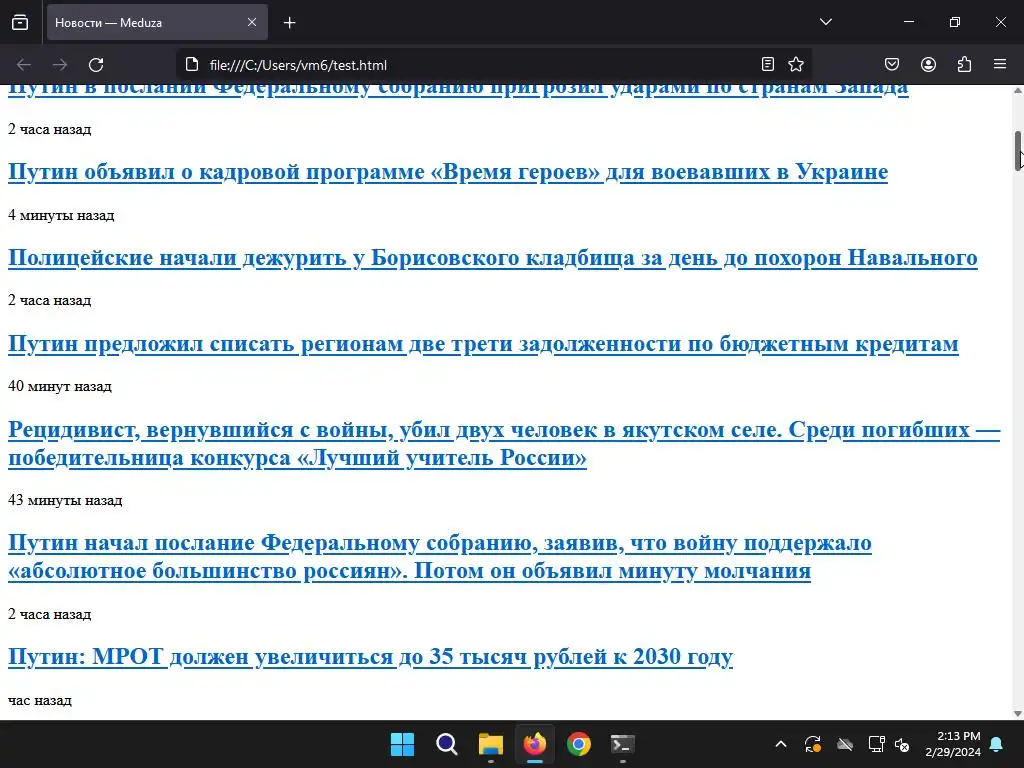Click the page vertical scrollbar thumb
Viewport: 1024px width, 768px height.
(x=1018, y=150)
